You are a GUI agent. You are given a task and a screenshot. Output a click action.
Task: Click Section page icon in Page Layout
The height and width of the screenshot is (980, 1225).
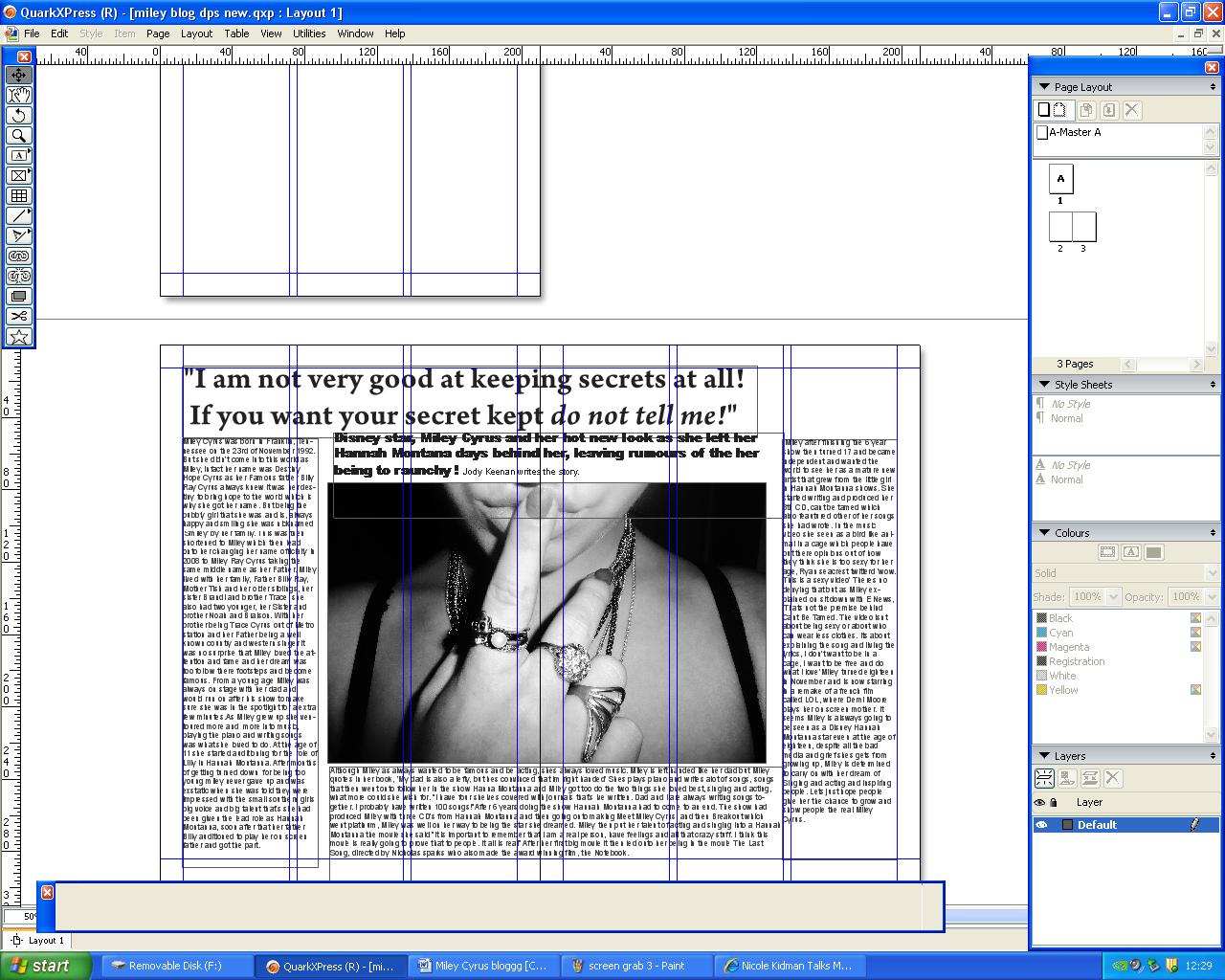[x=1109, y=110]
